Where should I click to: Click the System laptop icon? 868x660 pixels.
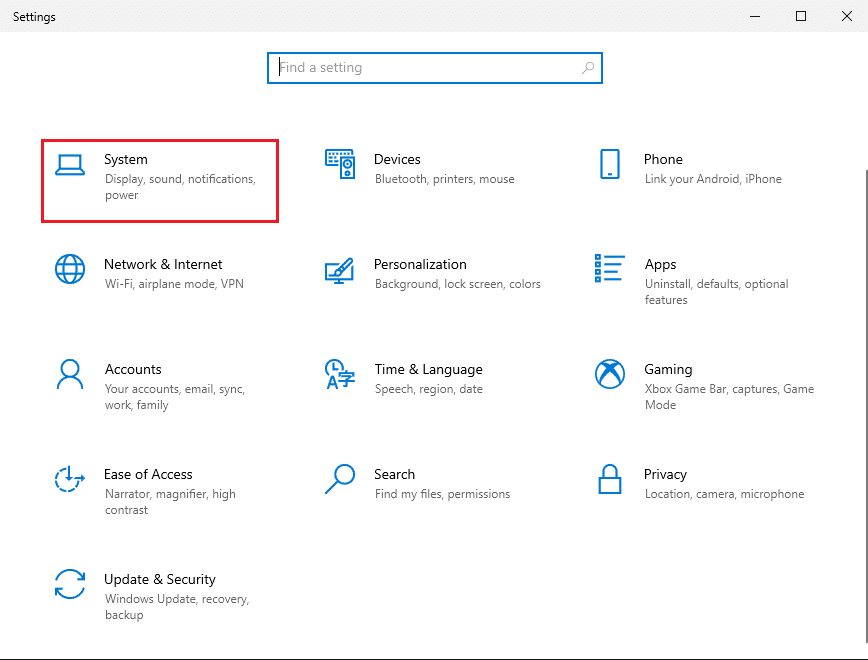point(70,165)
